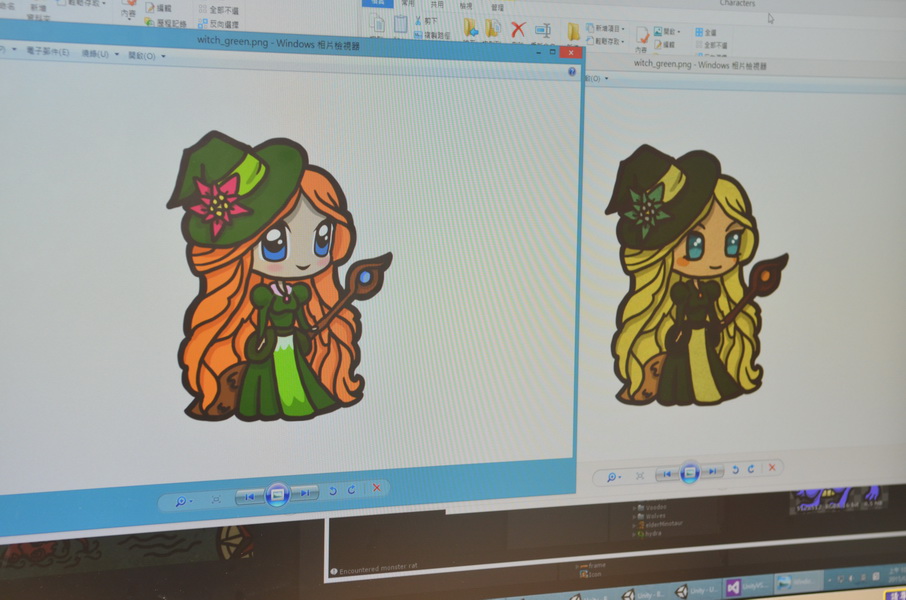Expand the 燒錄(U) burn menu
Viewport: 906px width, 600px height.
(97, 53)
